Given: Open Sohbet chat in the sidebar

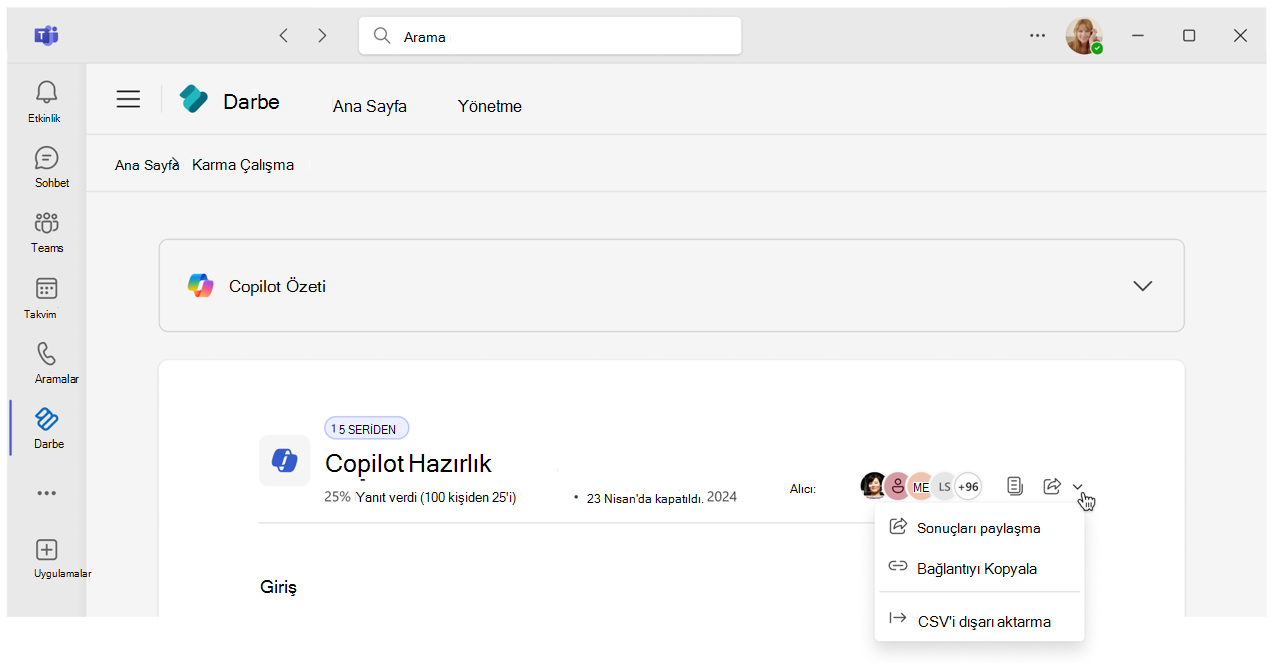Looking at the screenshot, I should click(x=46, y=158).
